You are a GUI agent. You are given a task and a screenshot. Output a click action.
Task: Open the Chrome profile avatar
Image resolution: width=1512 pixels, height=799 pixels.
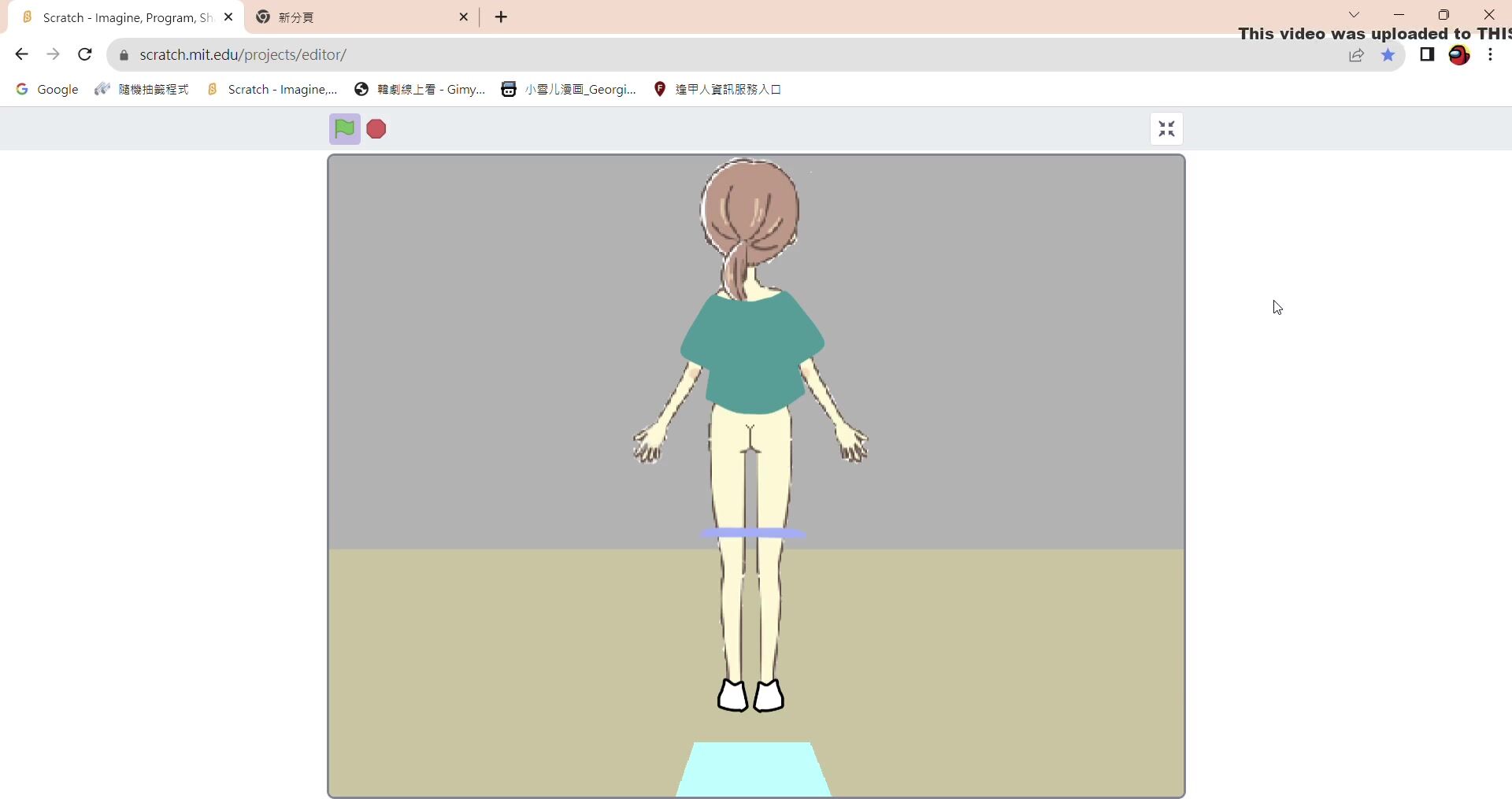tap(1458, 54)
